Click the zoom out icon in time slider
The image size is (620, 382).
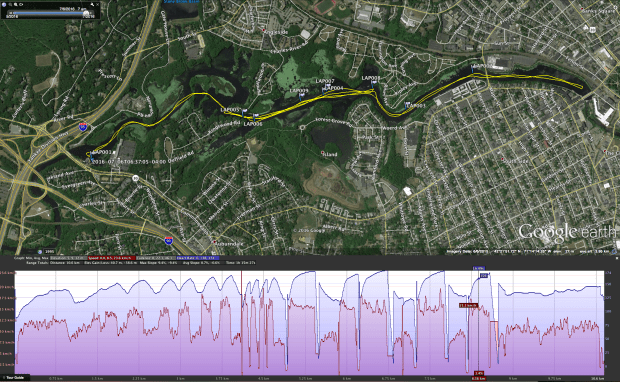click(10, 4)
